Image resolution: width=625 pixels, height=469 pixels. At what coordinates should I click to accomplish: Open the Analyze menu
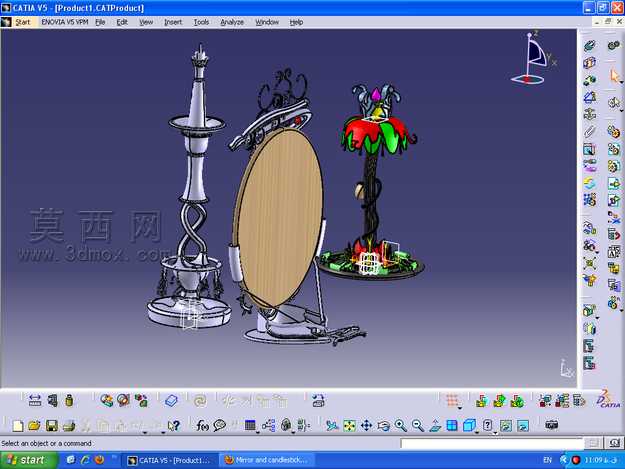232,22
